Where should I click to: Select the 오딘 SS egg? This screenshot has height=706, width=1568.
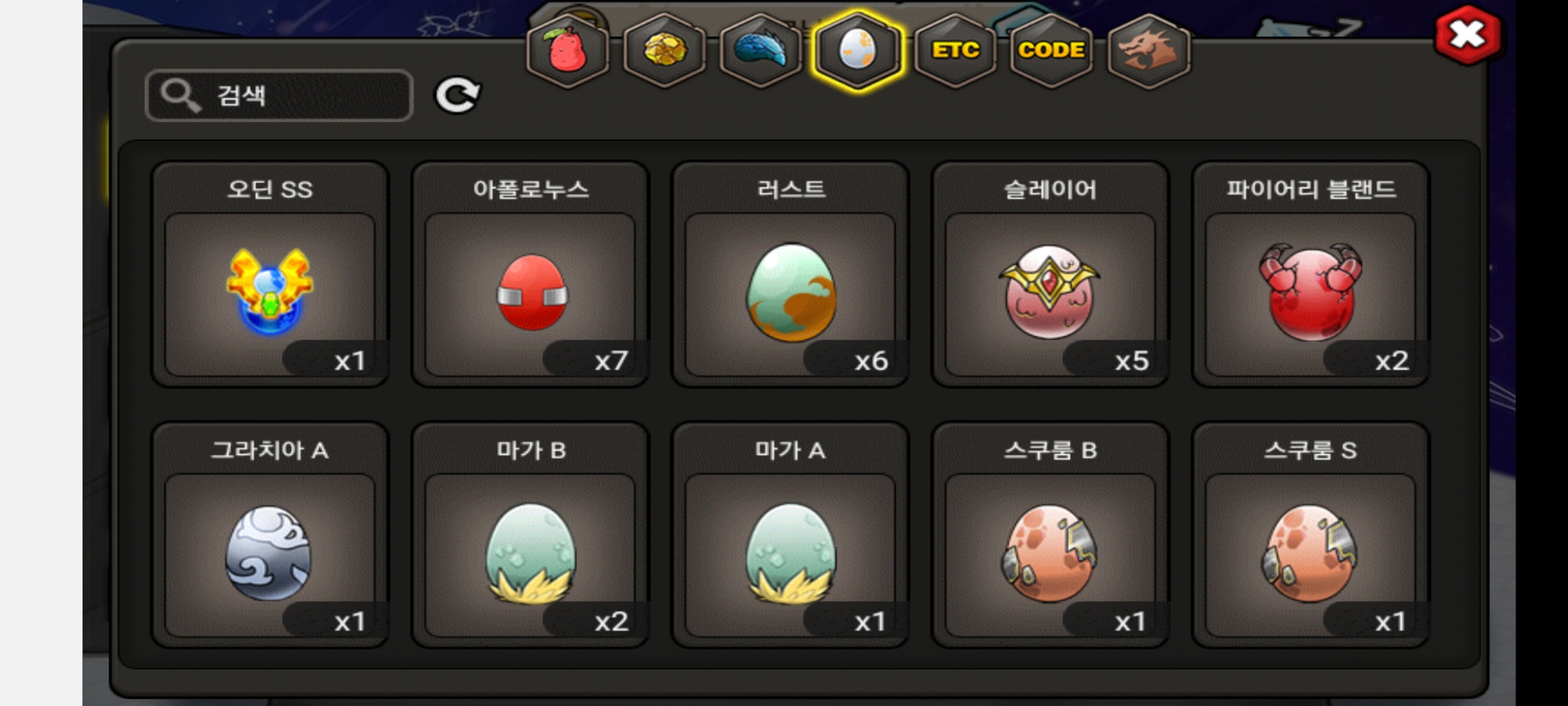tap(270, 275)
